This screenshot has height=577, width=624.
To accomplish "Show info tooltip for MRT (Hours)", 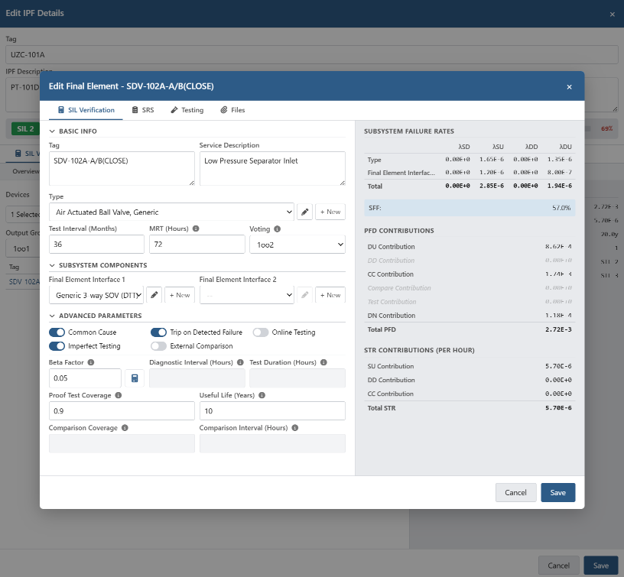I will (196, 228).
